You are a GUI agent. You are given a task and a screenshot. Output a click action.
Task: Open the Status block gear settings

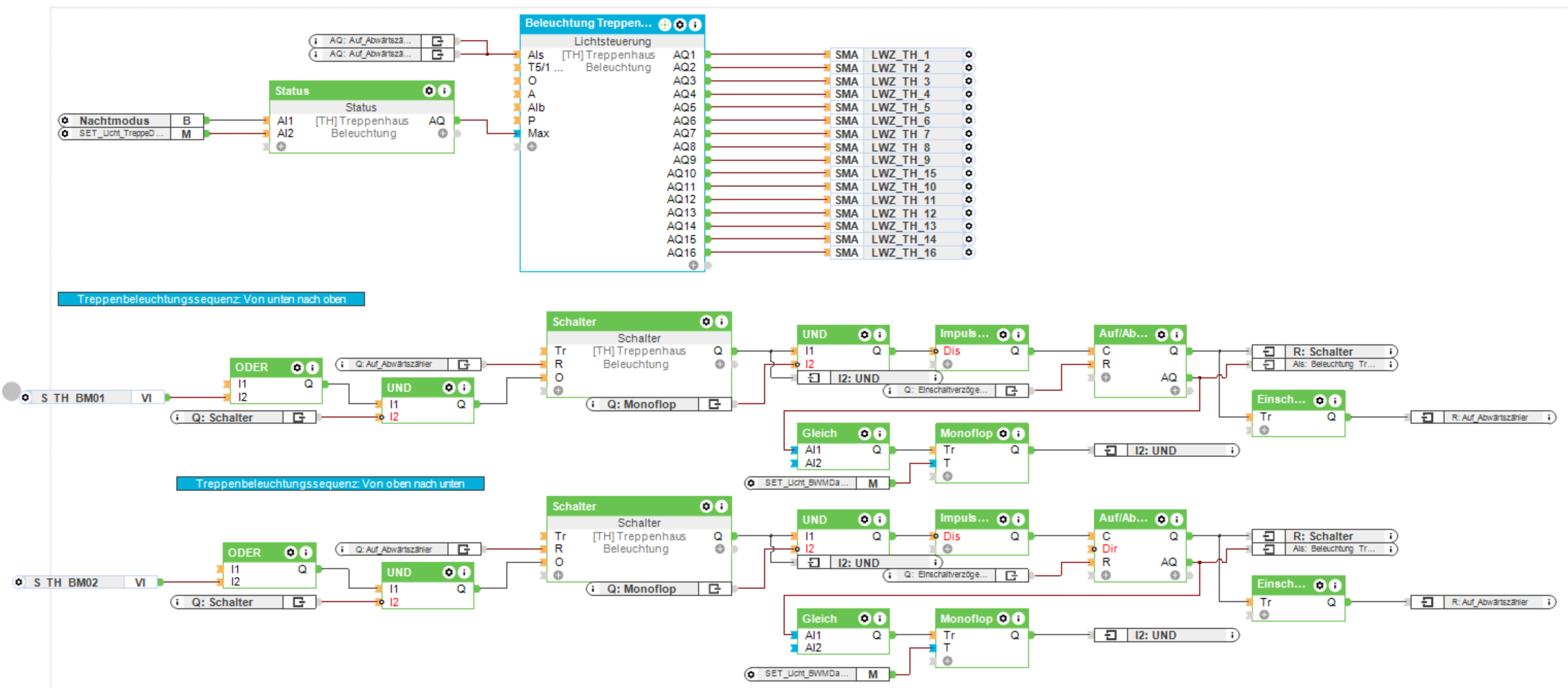point(429,91)
